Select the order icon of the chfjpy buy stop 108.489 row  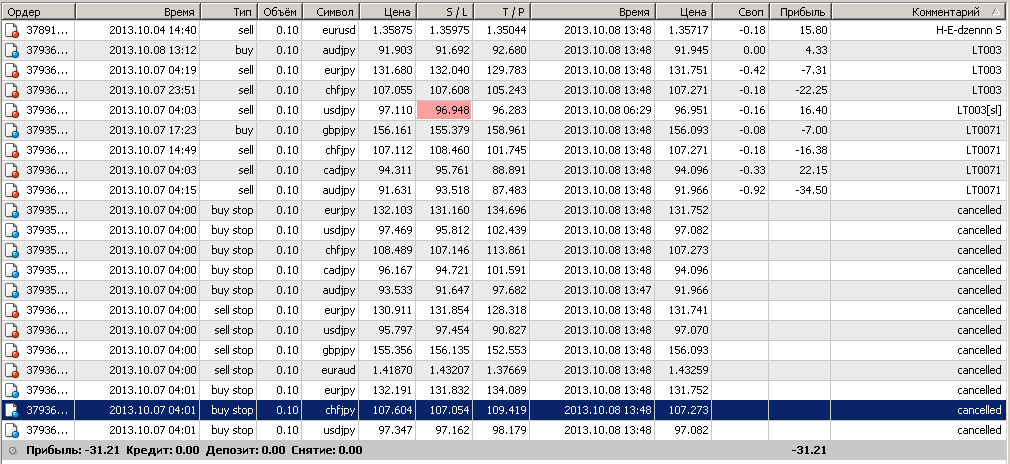coord(12,250)
